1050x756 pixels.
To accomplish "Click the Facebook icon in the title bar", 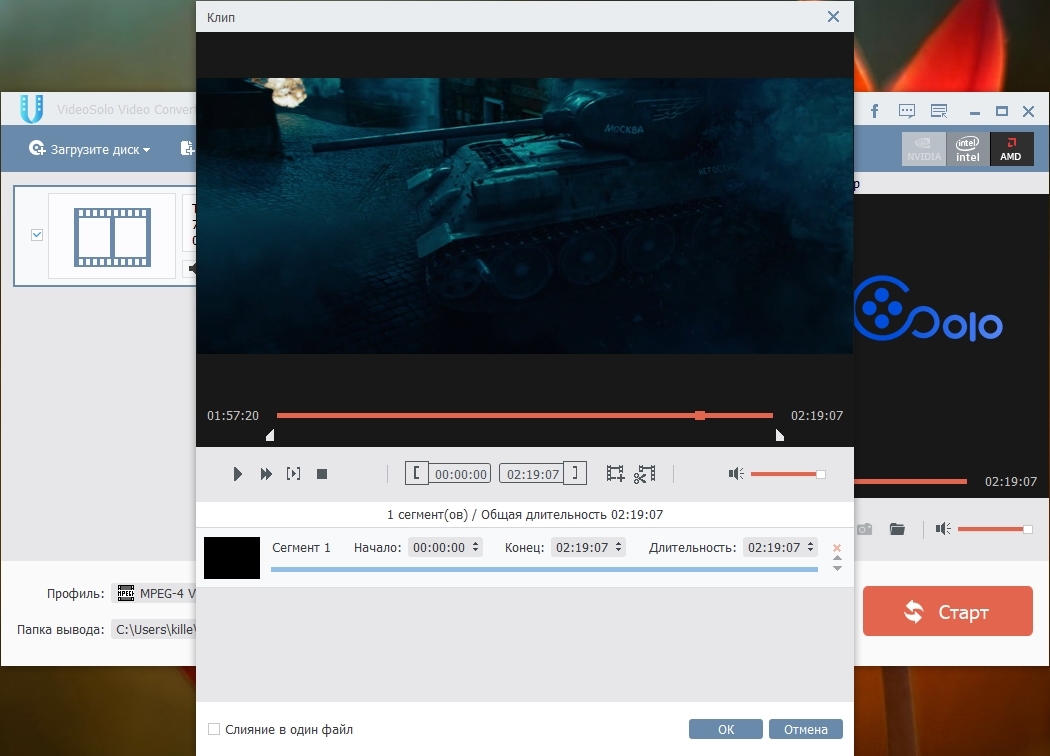I will tap(874, 110).
